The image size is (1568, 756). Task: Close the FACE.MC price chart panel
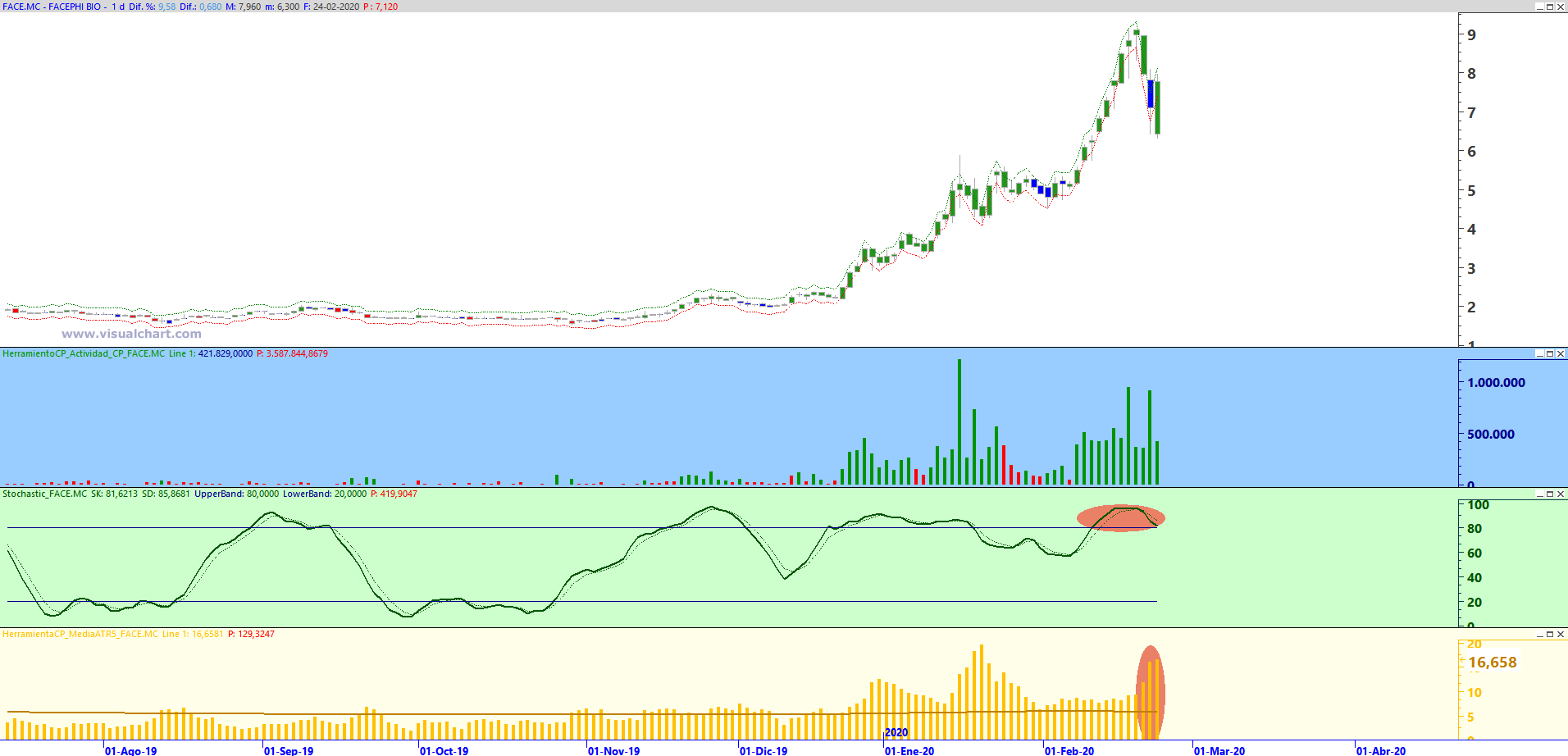pyautogui.click(x=1561, y=7)
